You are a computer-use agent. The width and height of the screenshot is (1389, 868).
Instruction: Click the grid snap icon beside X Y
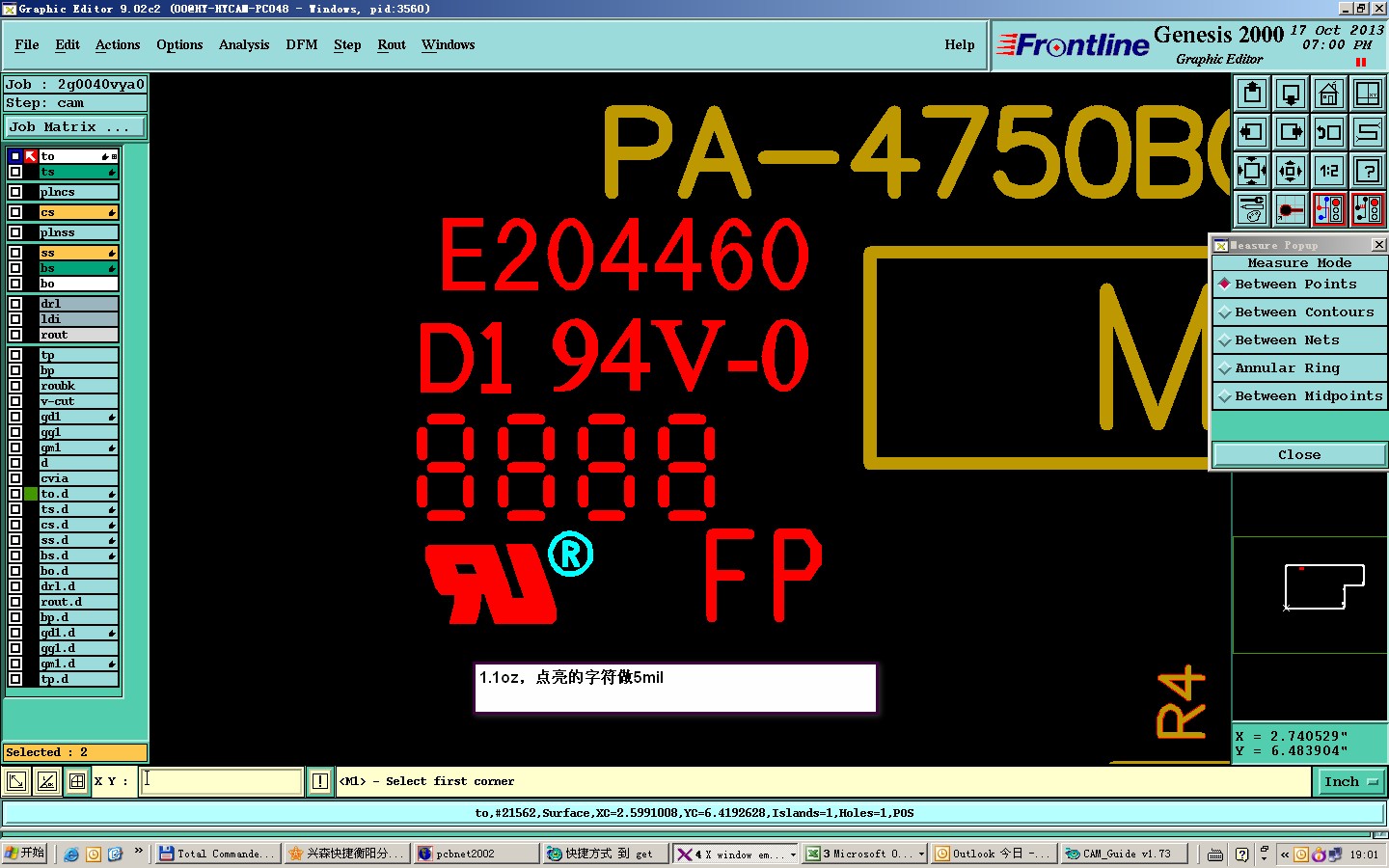(x=77, y=781)
